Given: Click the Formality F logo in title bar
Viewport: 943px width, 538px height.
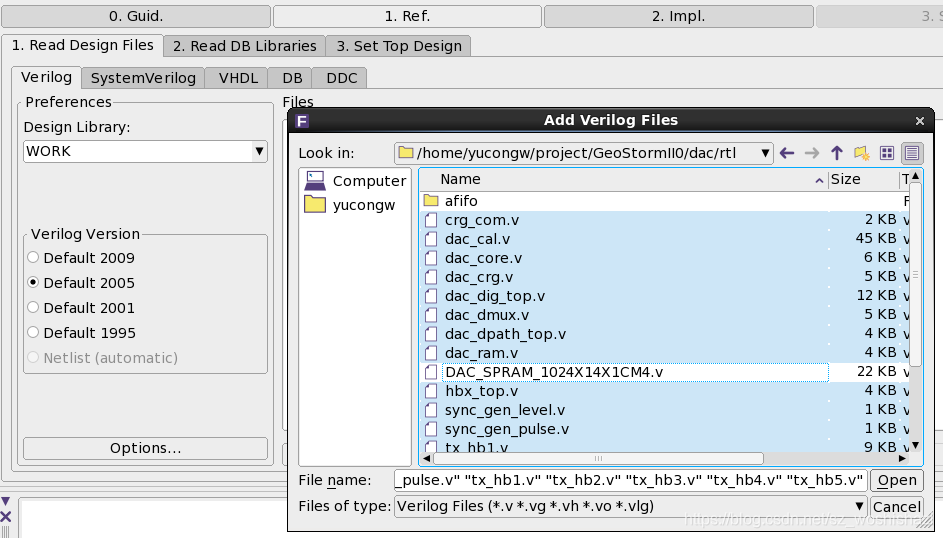Looking at the screenshot, I should pyautogui.click(x=302, y=121).
